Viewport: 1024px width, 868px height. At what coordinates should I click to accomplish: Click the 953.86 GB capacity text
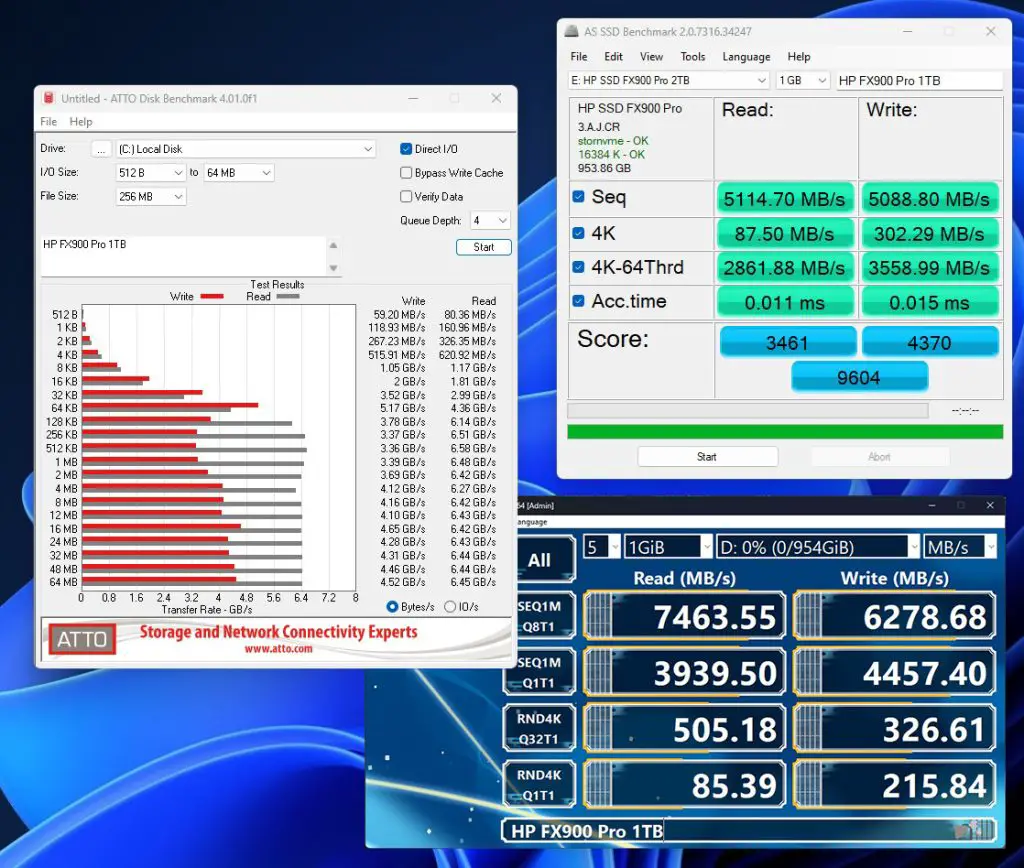pos(604,168)
